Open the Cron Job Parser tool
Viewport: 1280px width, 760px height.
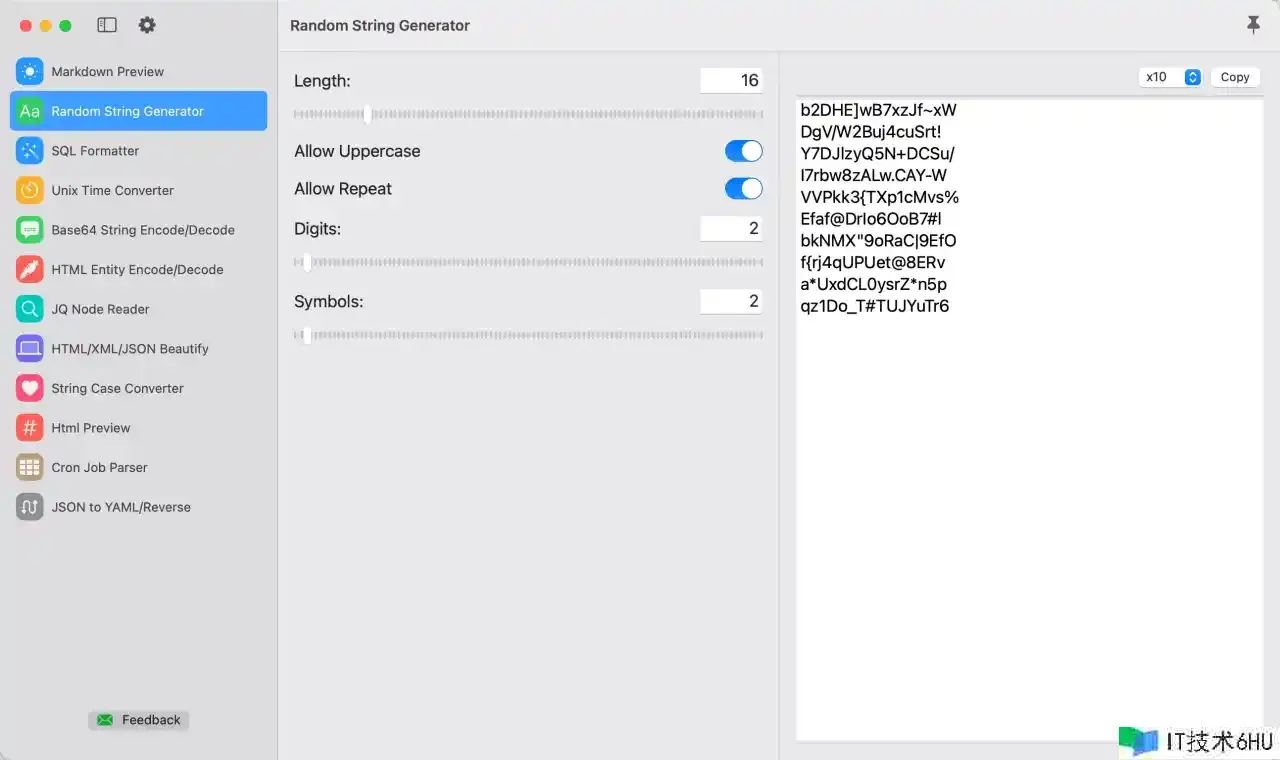(138, 467)
